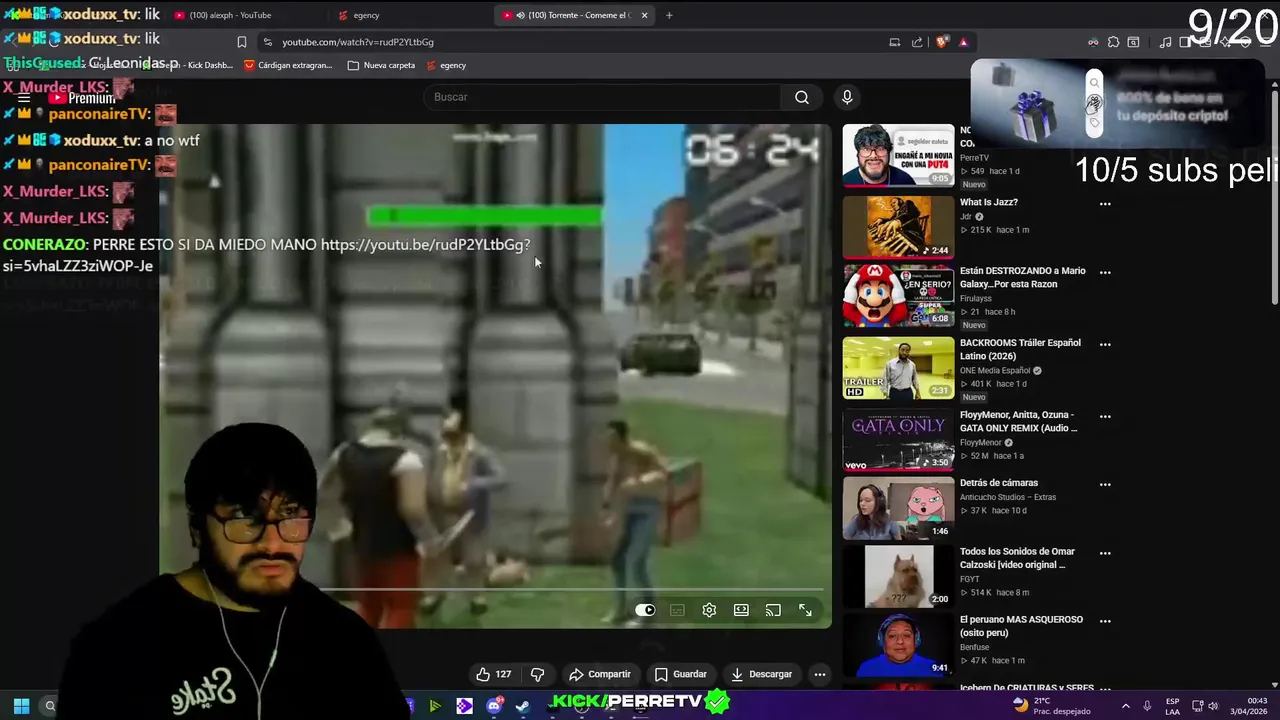Open the What Is Jazz? video thumbnail

coord(898,227)
